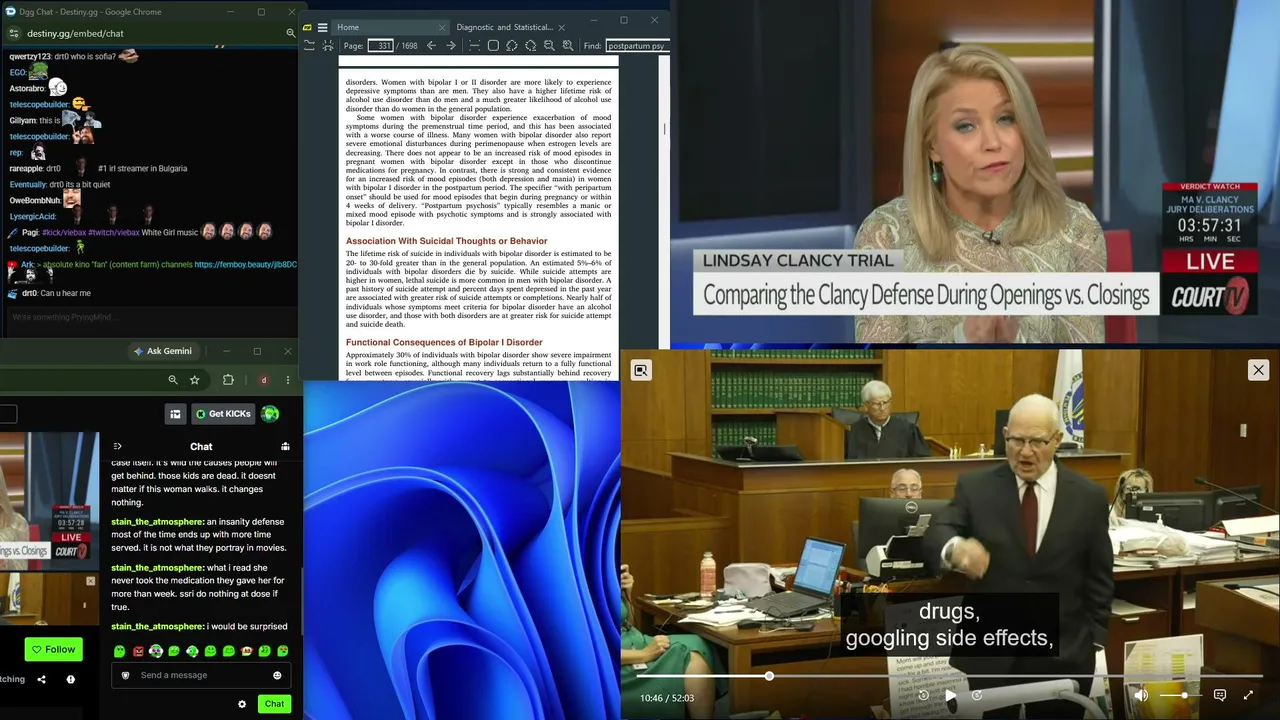
Task: Click the Court TV video in the top-right window
Action: click(x=975, y=172)
